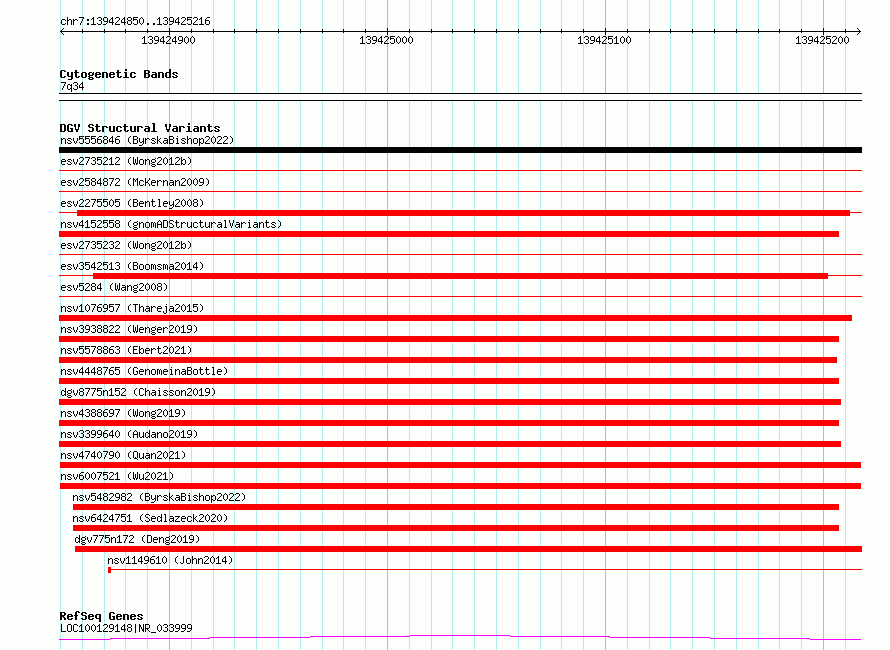Select nsv4448765 (GenomeinaBottle) variant label
The height and width of the screenshot is (650, 890).
click(x=144, y=371)
